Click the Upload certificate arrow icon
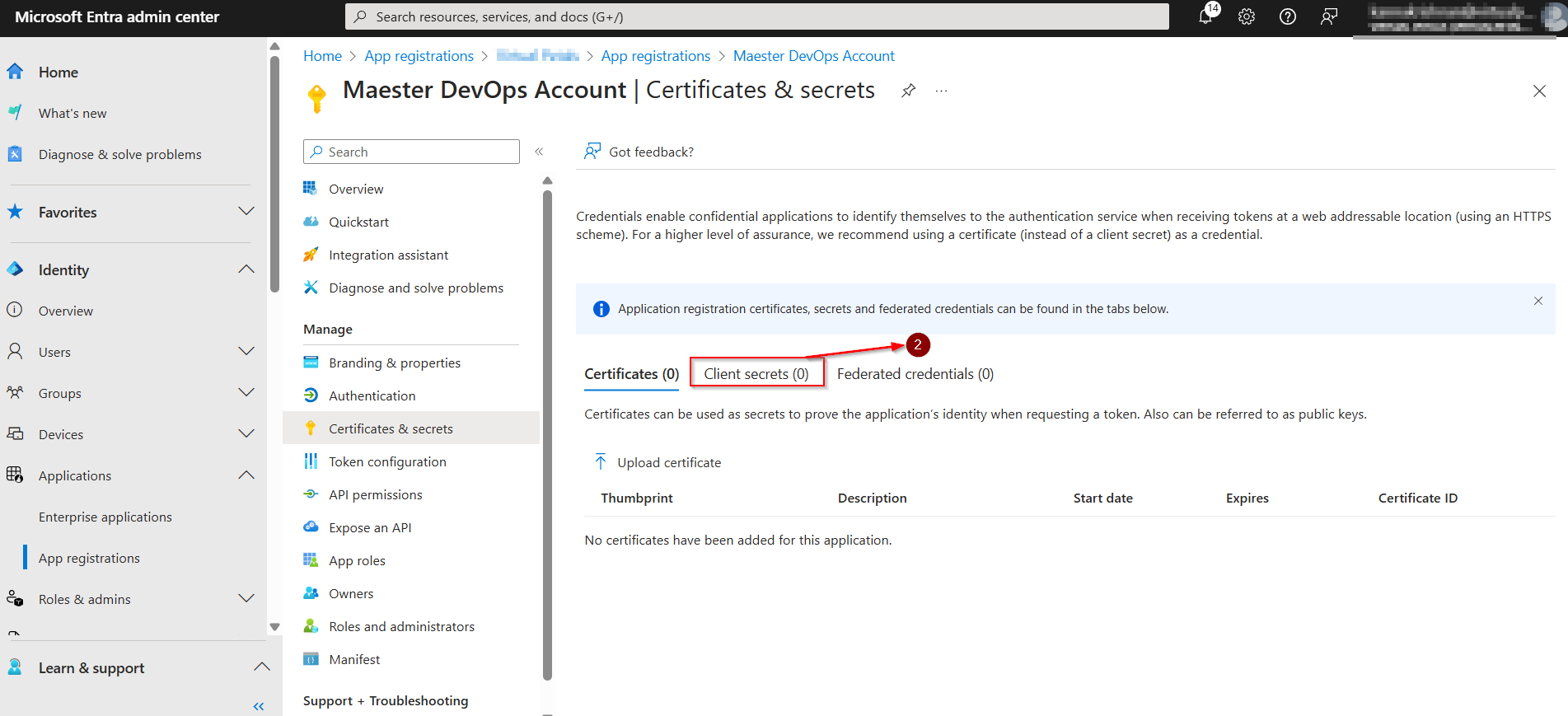The image size is (1568, 716). pyautogui.click(x=601, y=461)
